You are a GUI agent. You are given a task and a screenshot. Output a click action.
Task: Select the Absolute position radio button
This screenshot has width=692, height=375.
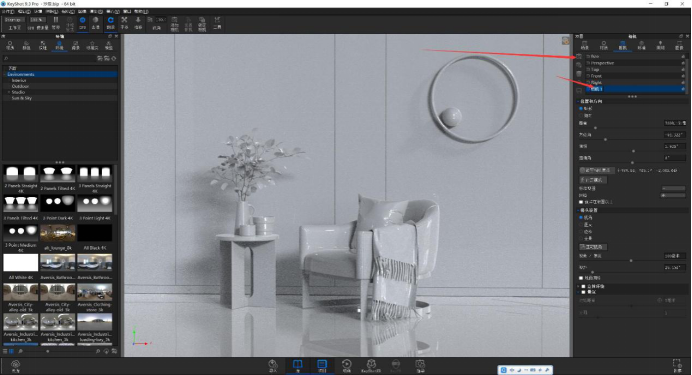(x=581, y=116)
